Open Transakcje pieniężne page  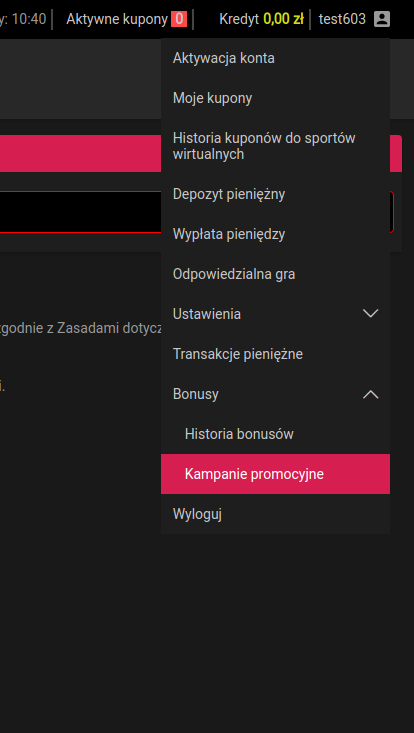point(275,354)
